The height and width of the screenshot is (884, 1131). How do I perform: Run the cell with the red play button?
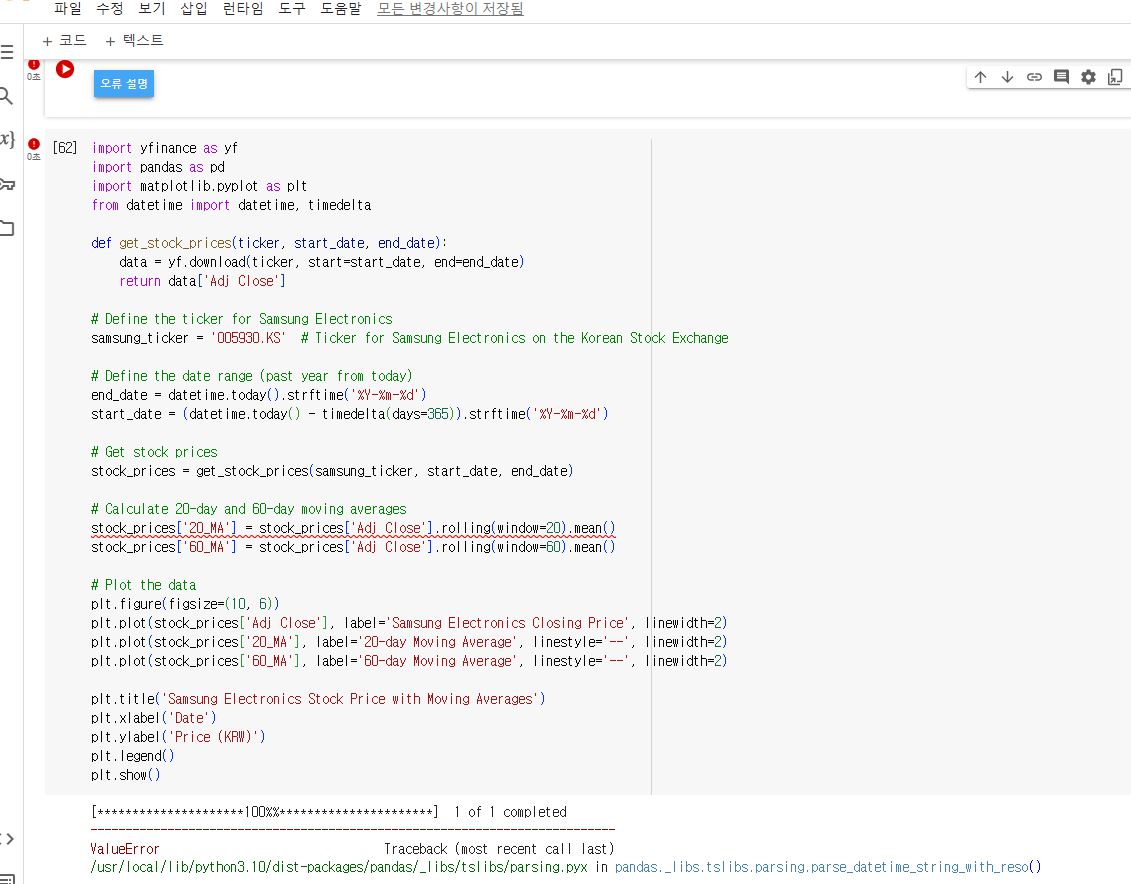tap(65, 69)
